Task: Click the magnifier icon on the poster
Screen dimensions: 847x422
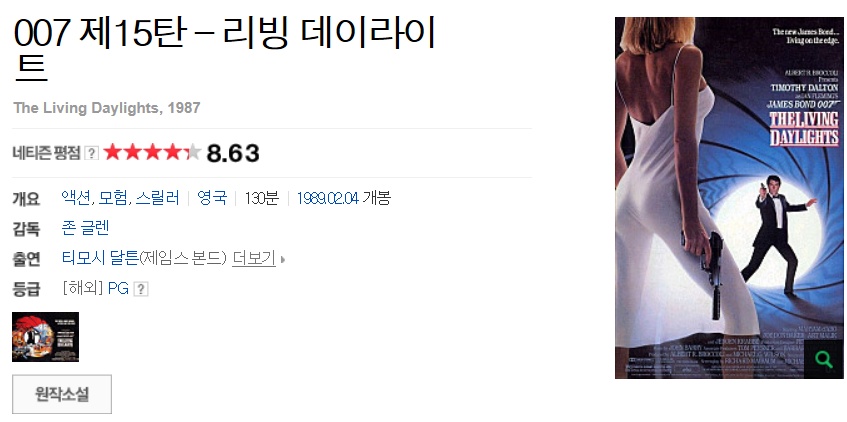Action: pyautogui.click(x=823, y=359)
